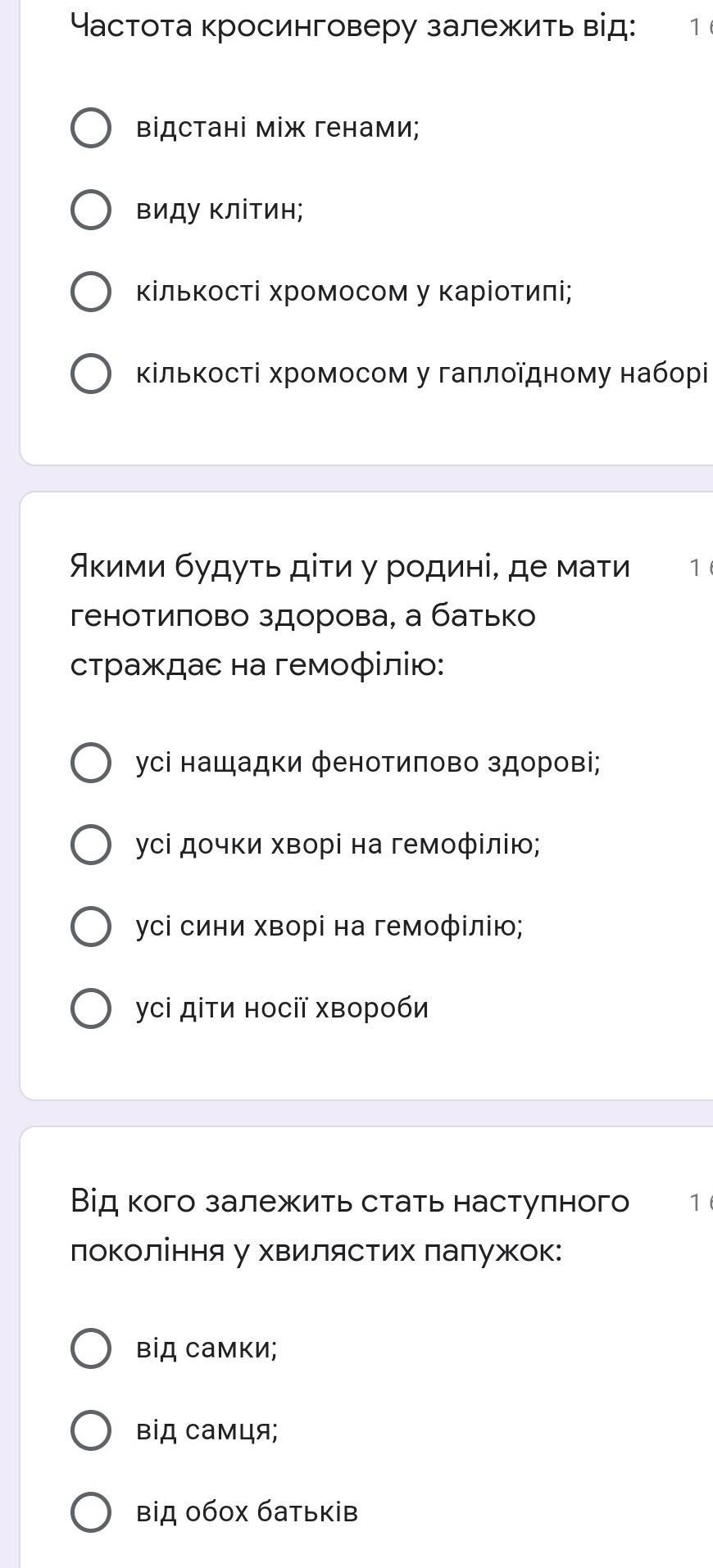
Task: Click the answer text 'усі діти носії хвороби'
Action: click(x=282, y=1008)
